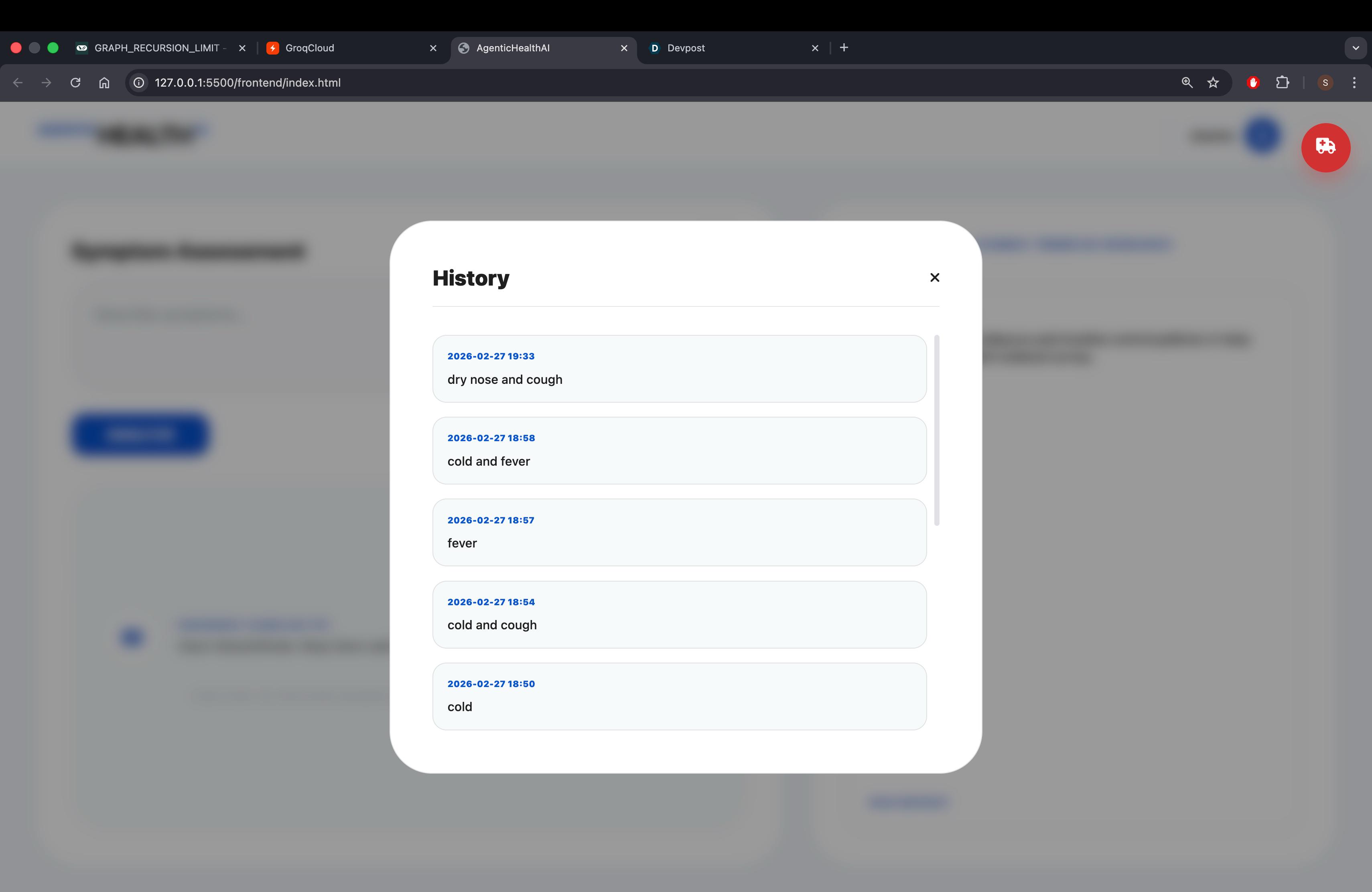Close the History dialog
The image size is (1372, 892).
tap(934, 278)
